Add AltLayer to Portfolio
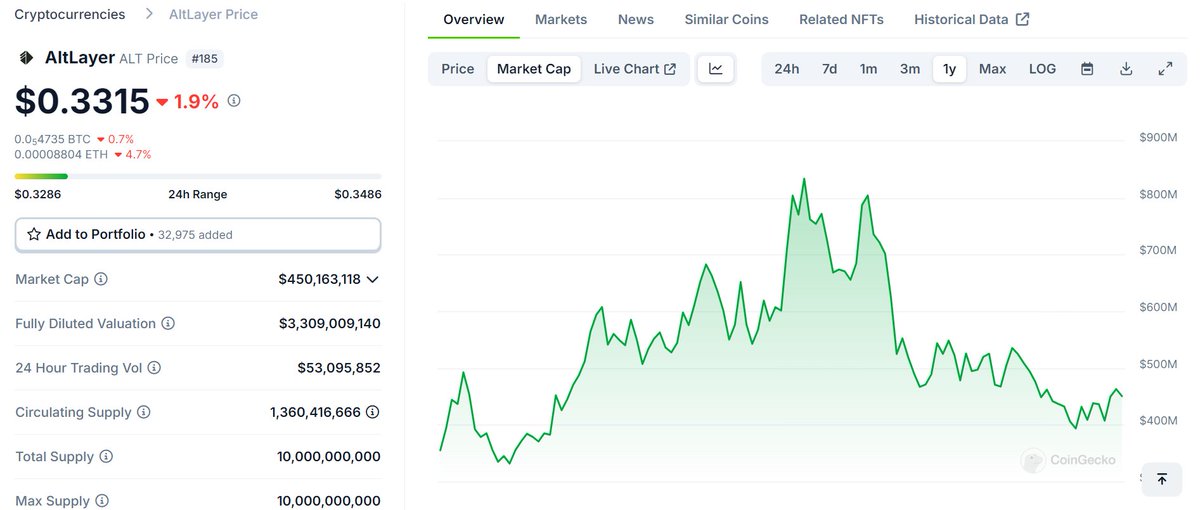 [x=198, y=234]
